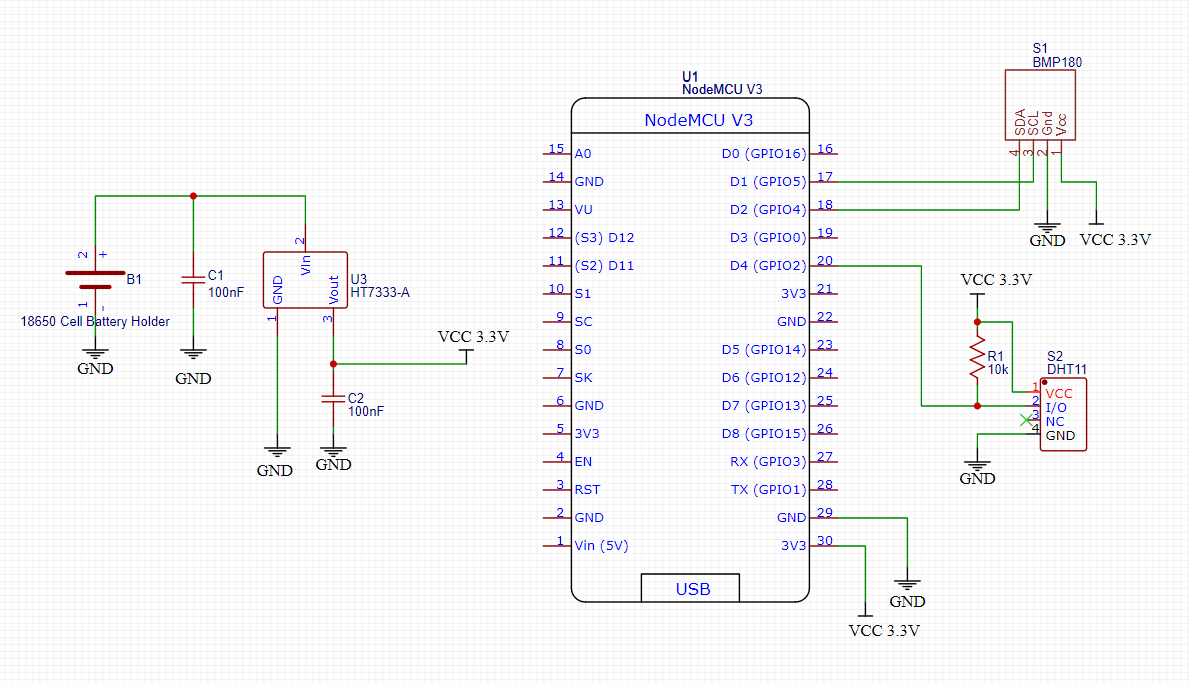Click the SCL pin label on BMP180
1189x683 pixels.
(1034, 124)
